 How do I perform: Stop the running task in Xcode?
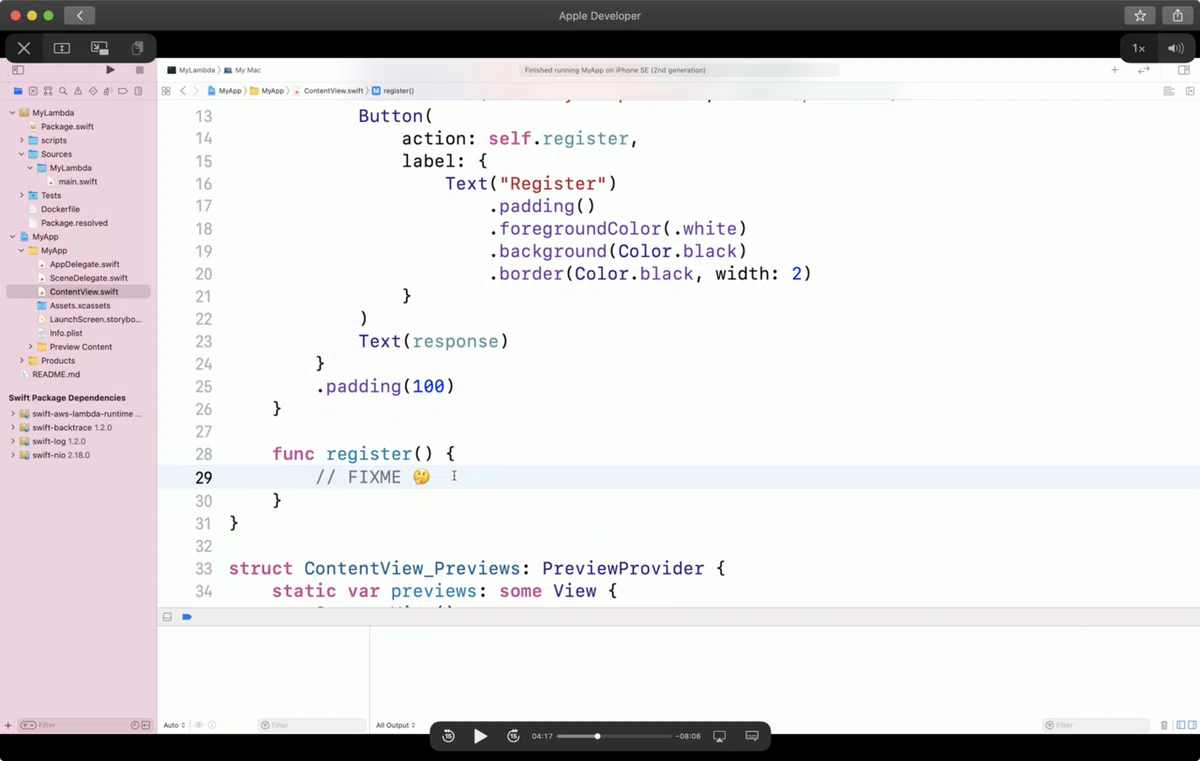140,70
